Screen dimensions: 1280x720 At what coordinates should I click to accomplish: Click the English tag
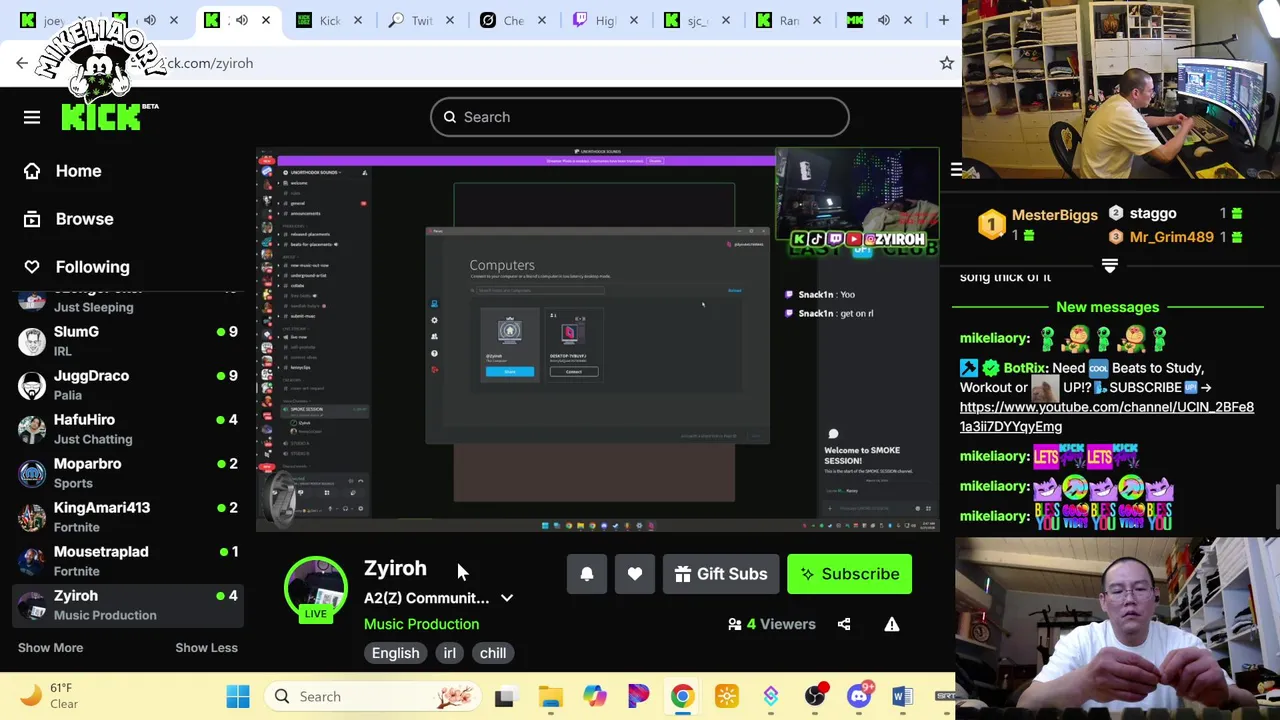(x=396, y=653)
